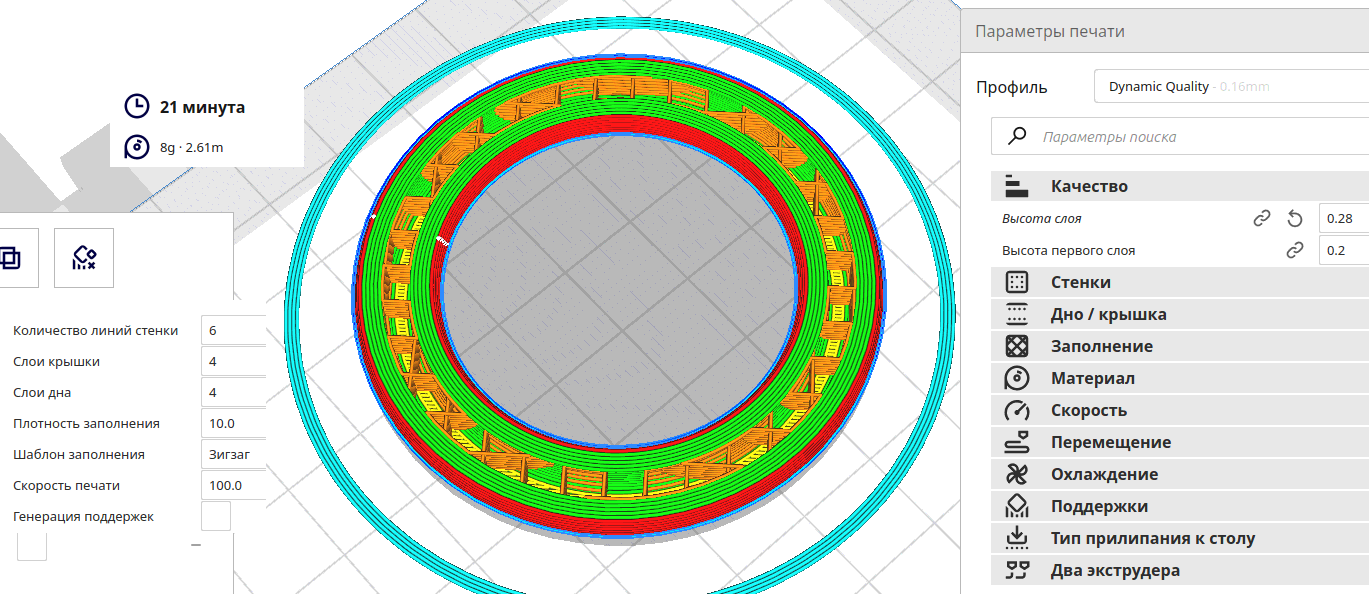Click the overlapping squares mesh tool icon
Viewport: 1369px width, 594px height.
10,258
